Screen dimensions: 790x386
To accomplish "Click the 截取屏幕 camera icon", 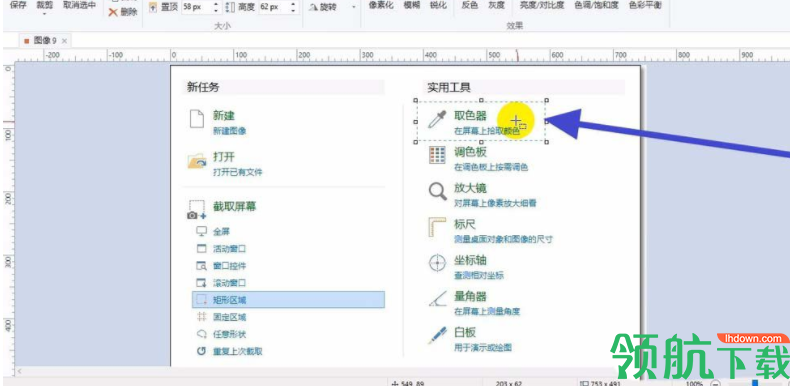I will (196, 210).
